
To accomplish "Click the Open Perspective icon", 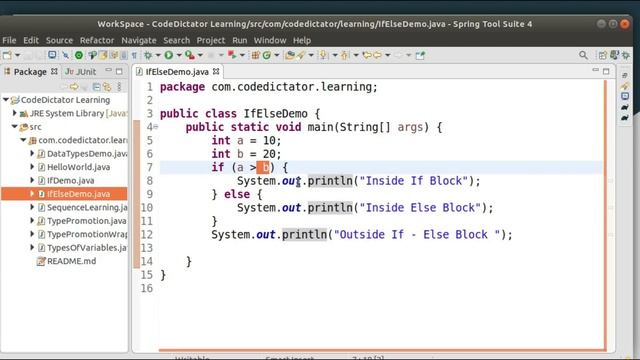I will click(x=602, y=56).
